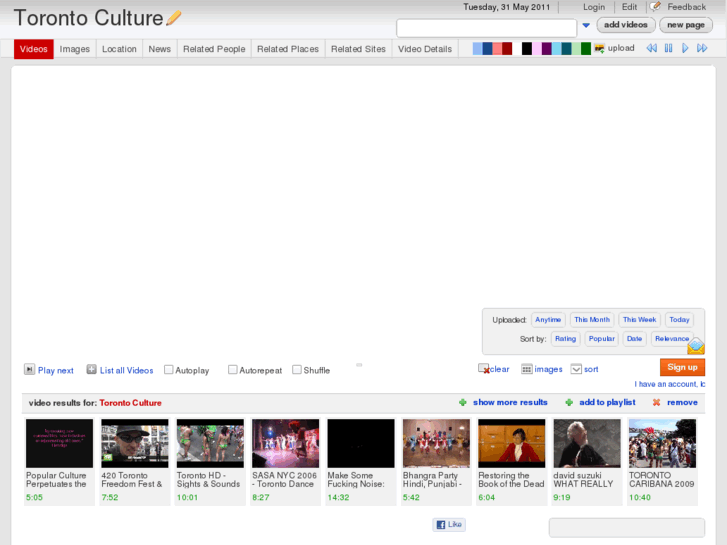Image resolution: width=727 pixels, height=545 pixels.
Task: Click the Play next icon
Action: tap(29, 370)
